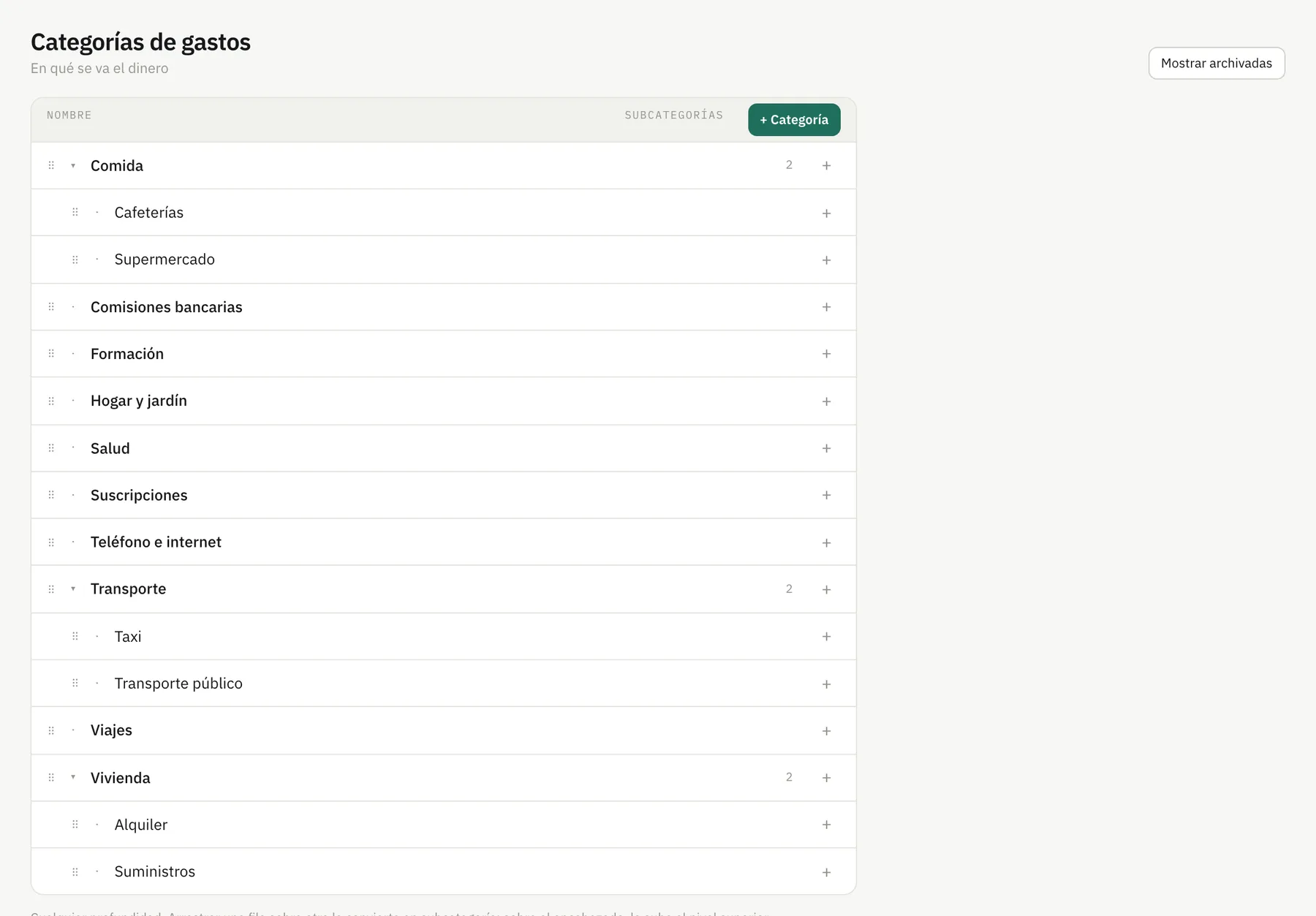Image resolution: width=1316 pixels, height=916 pixels.
Task: Collapse the Transporte category
Action: 73,588
